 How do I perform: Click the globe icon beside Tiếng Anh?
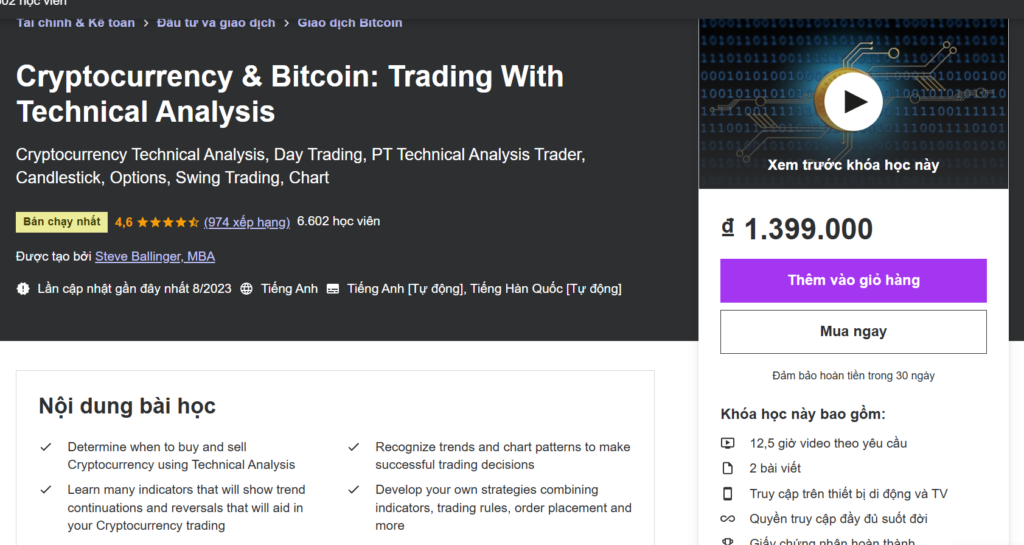click(x=247, y=289)
